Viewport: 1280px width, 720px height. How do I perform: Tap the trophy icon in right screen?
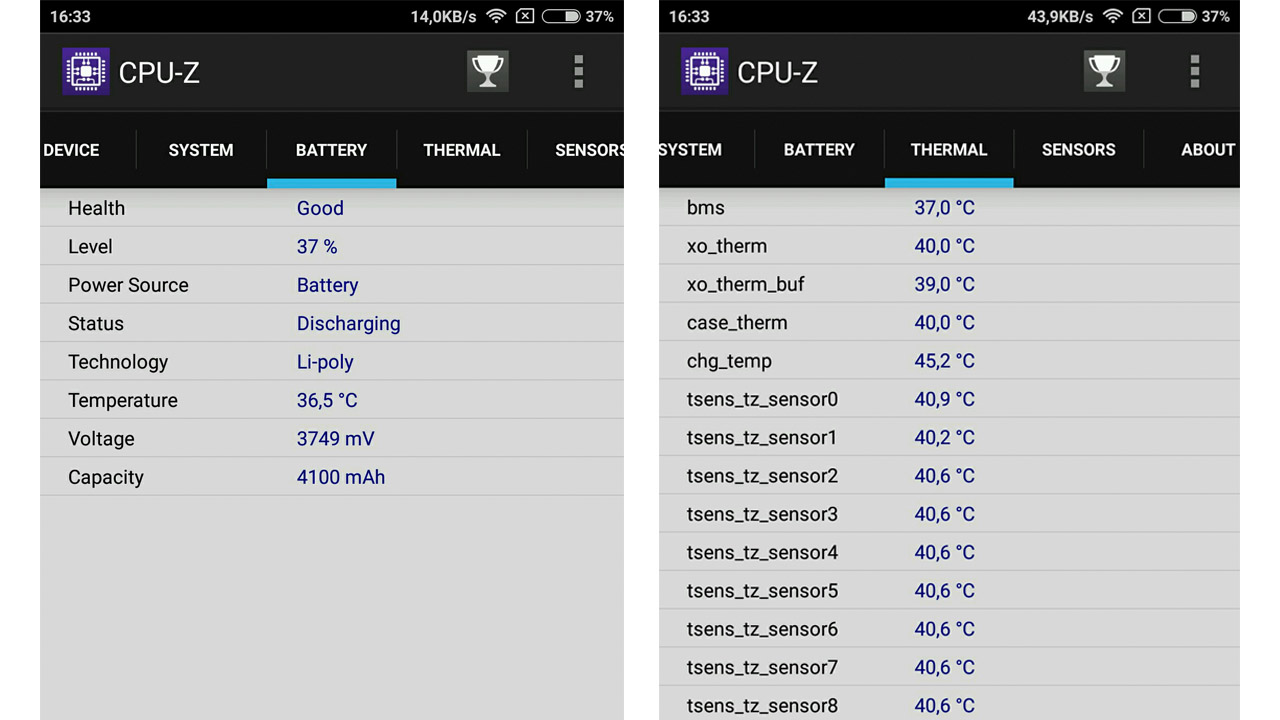[x=1104, y=72]
